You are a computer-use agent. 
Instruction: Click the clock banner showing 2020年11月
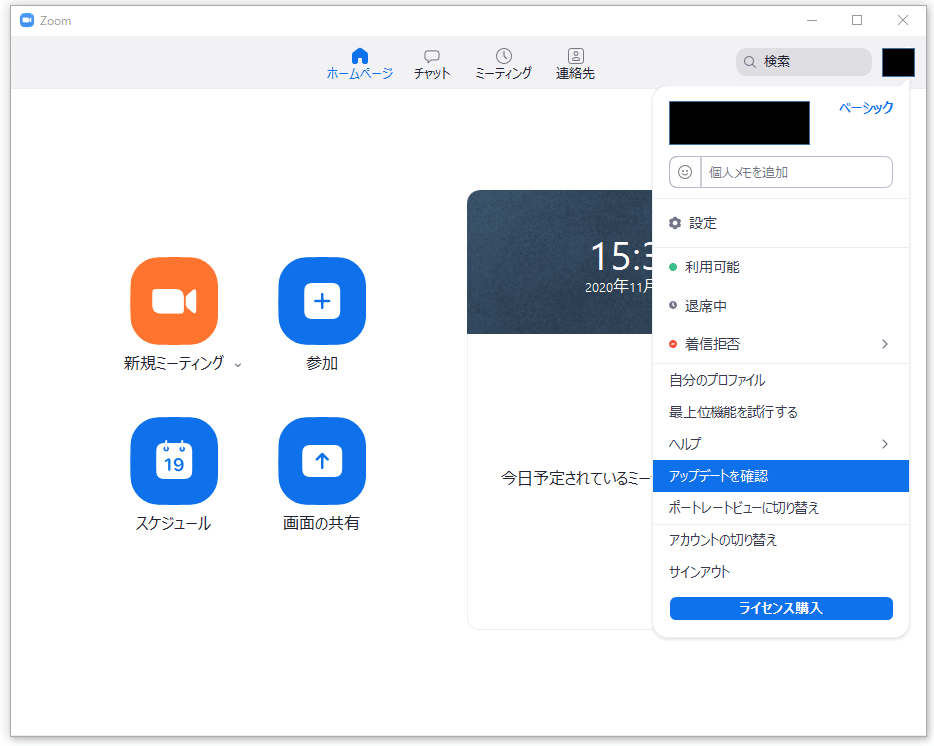click(x=559, y=262)
